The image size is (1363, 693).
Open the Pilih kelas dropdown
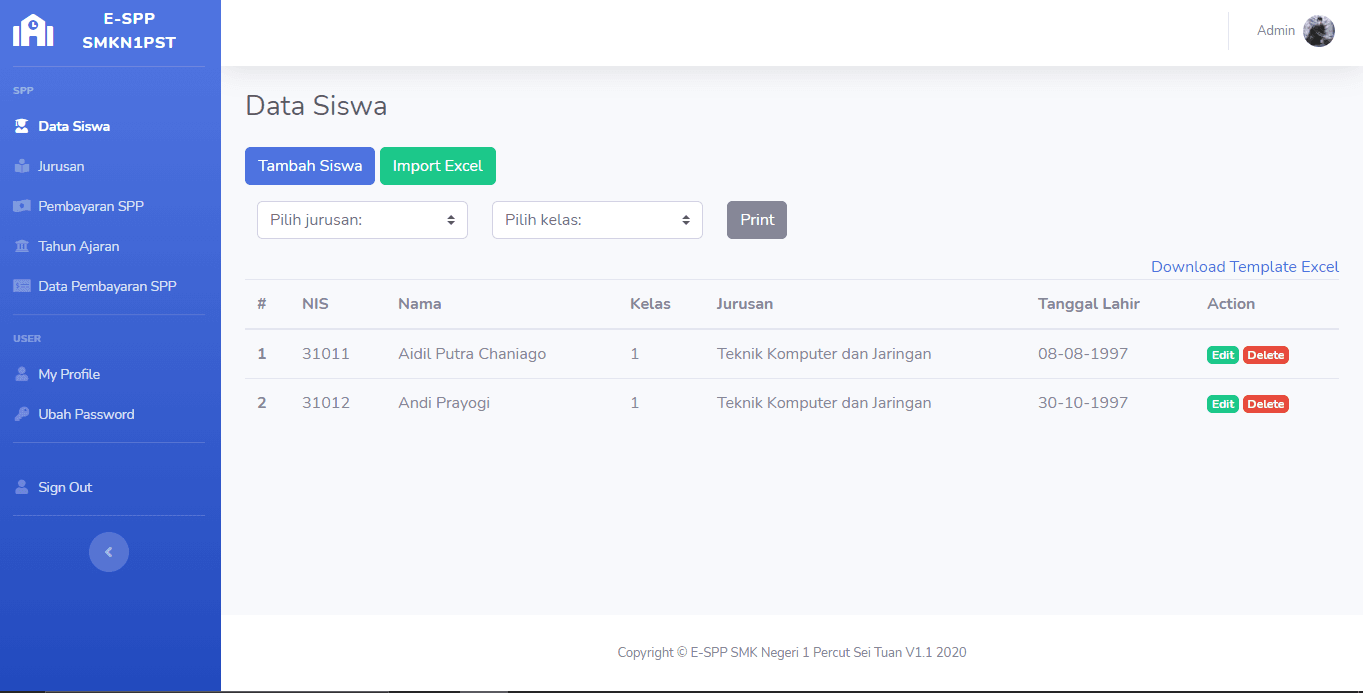point(596,219)
